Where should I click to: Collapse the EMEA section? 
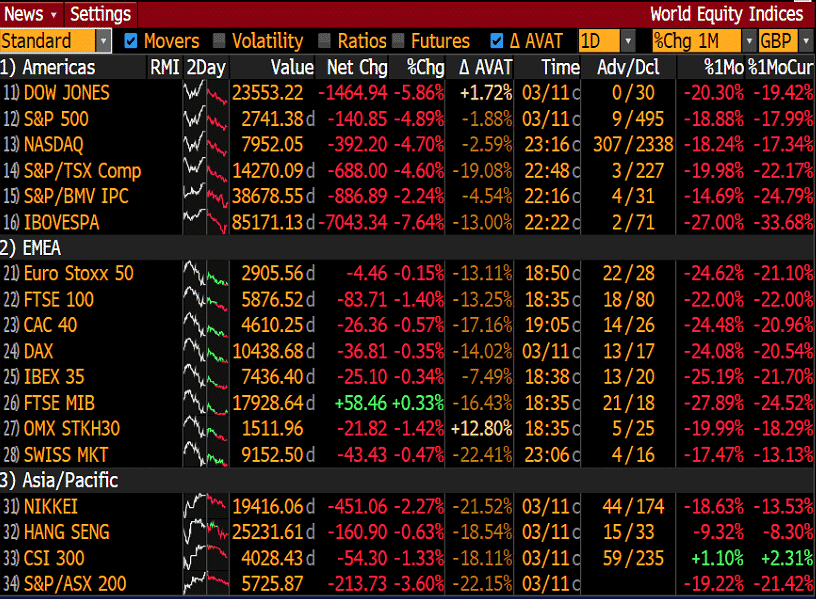[31, 248]
